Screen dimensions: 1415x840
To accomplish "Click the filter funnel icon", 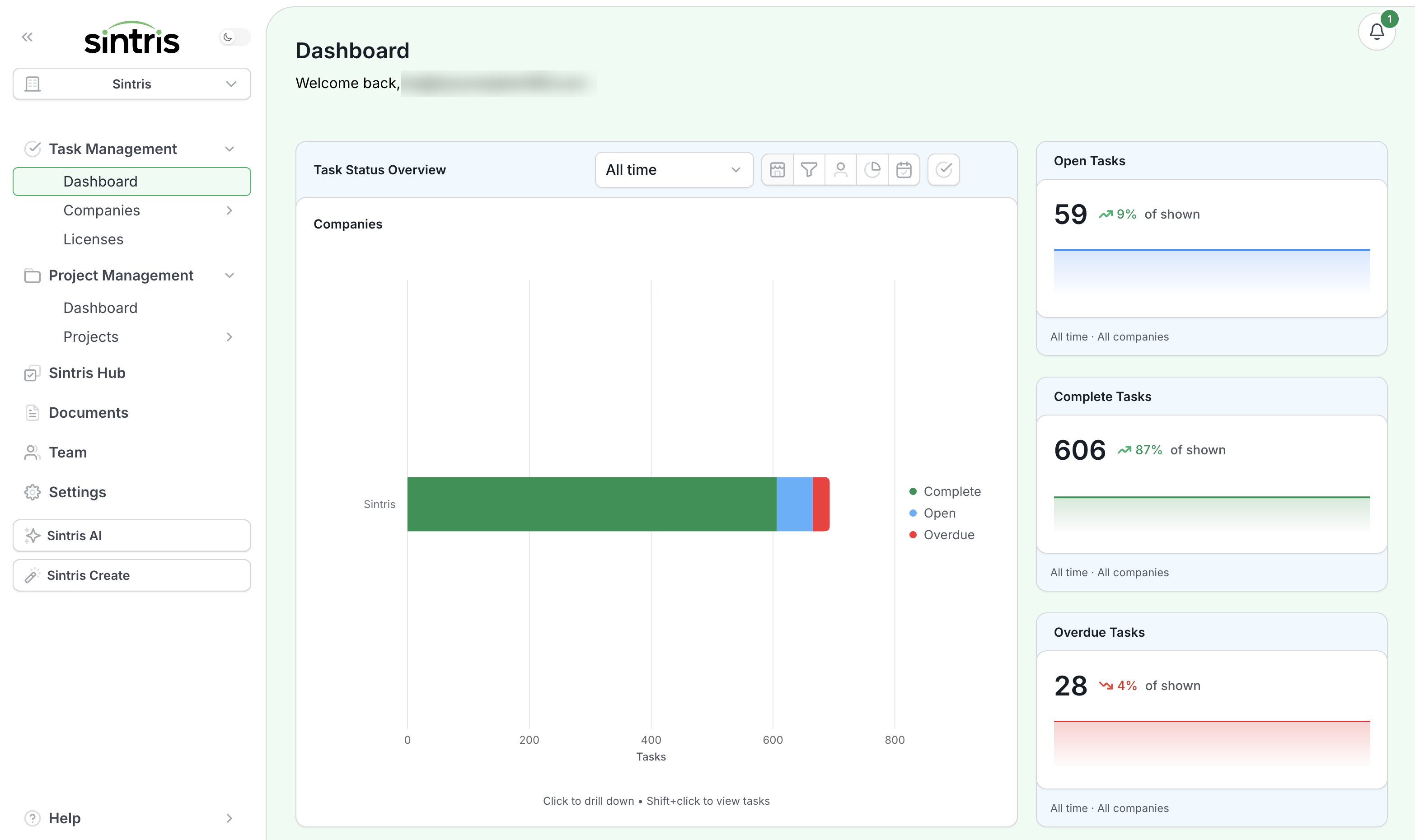I will click(x=809, y=170).
